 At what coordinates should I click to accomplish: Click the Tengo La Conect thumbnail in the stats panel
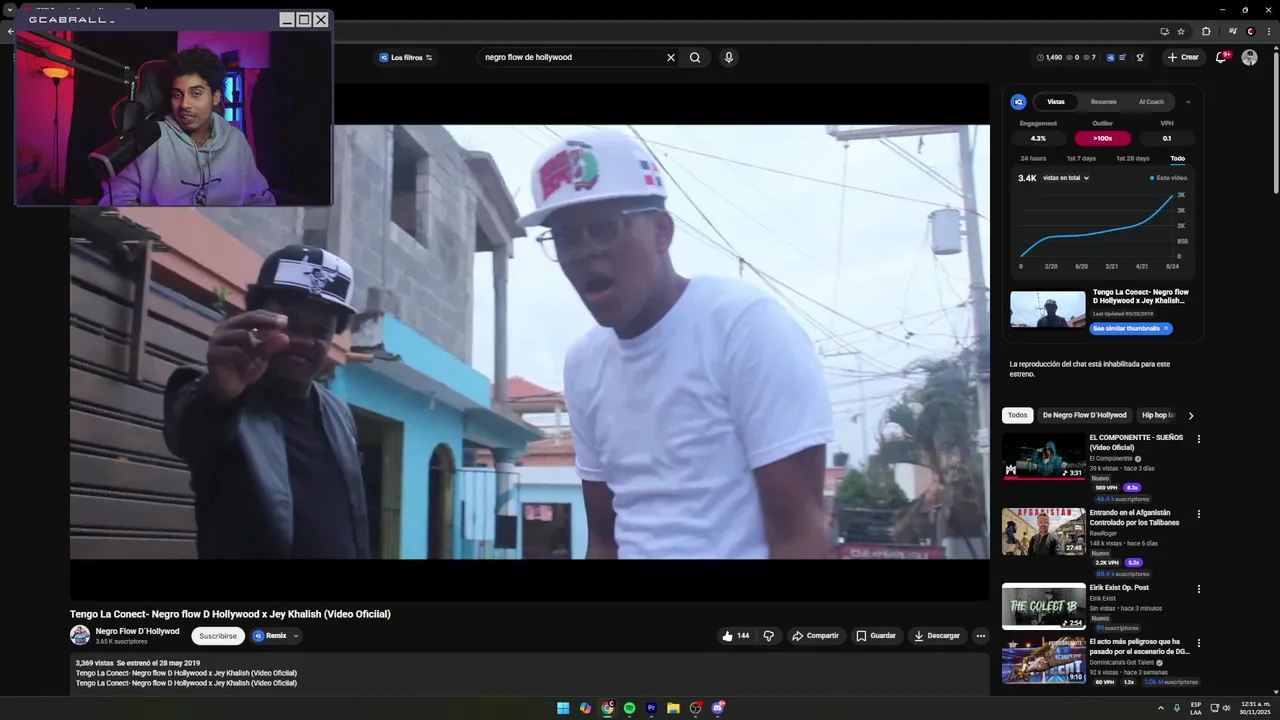click(1048, 309)
